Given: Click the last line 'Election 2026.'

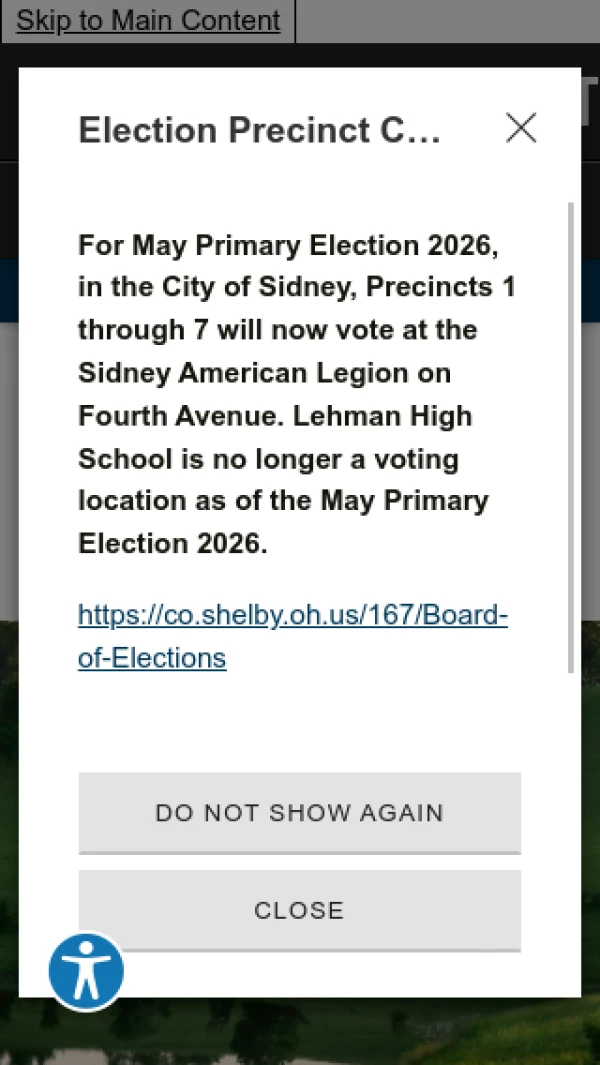Looking at the screenshot, I should pos(173,543).
